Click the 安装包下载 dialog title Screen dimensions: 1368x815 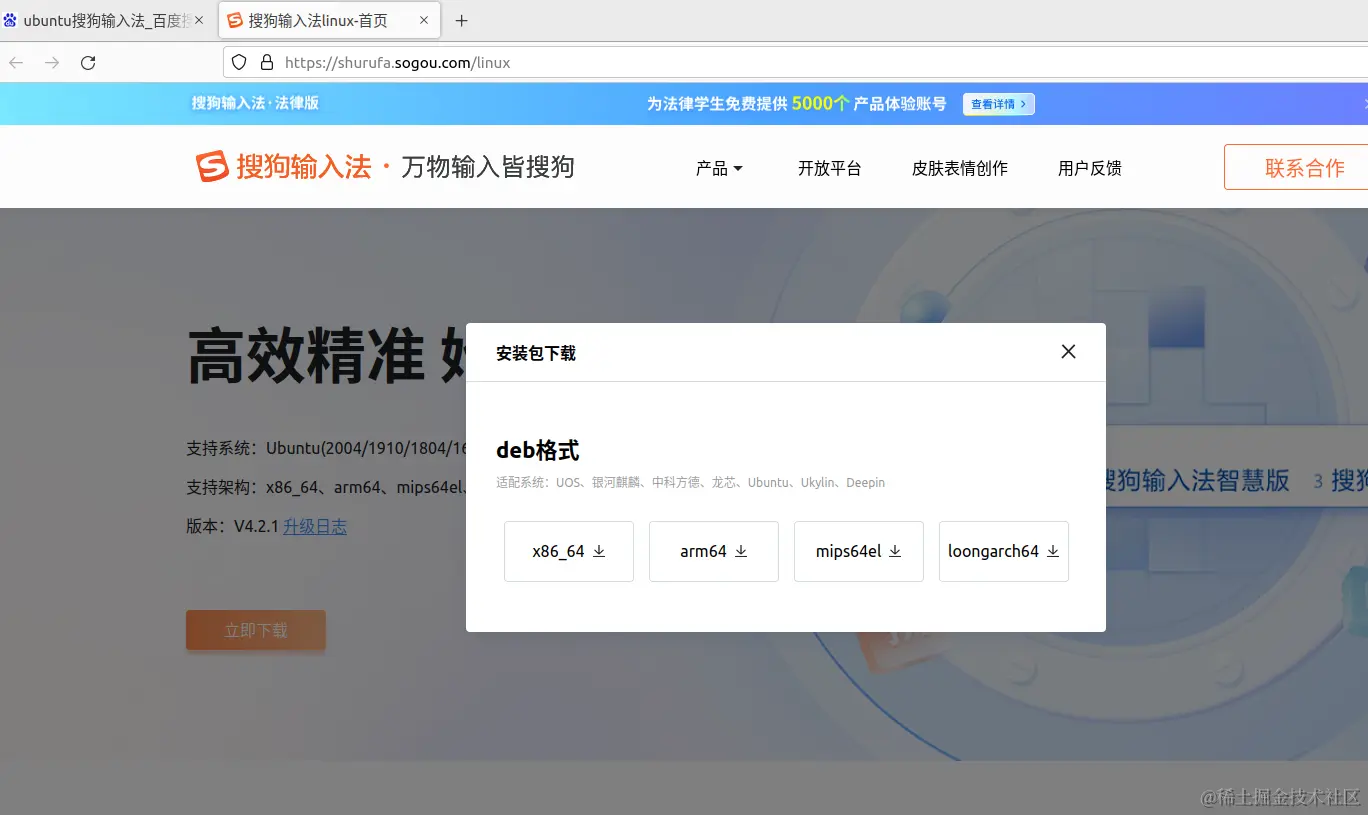536,353
